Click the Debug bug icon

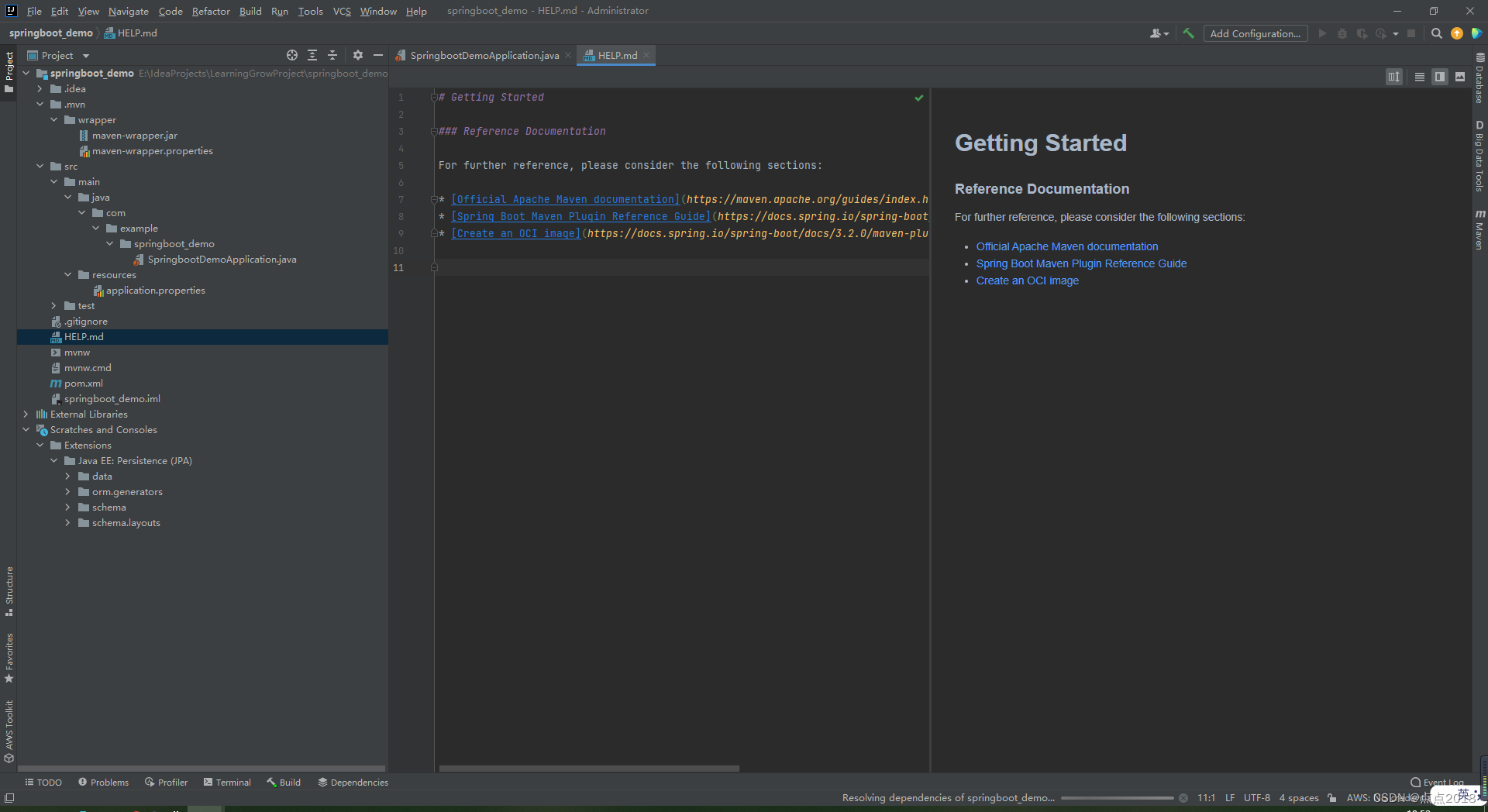click(1342, 33)
